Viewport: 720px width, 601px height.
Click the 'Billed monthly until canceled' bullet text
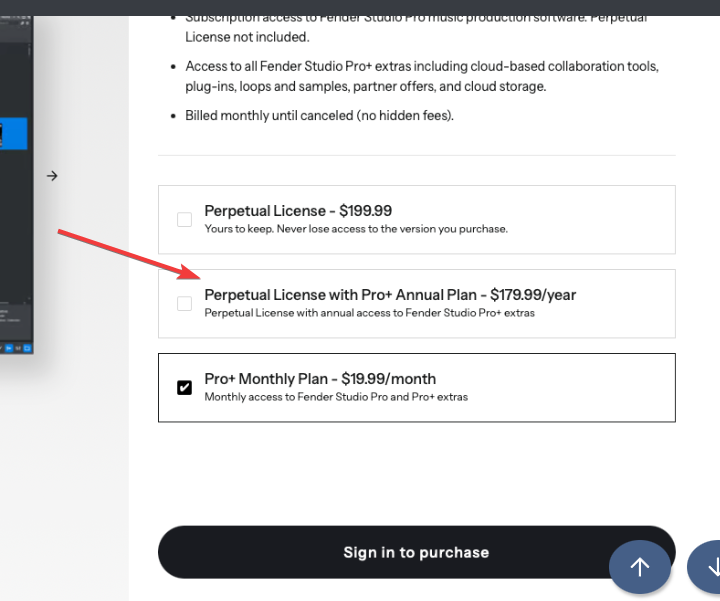point(319,116)
